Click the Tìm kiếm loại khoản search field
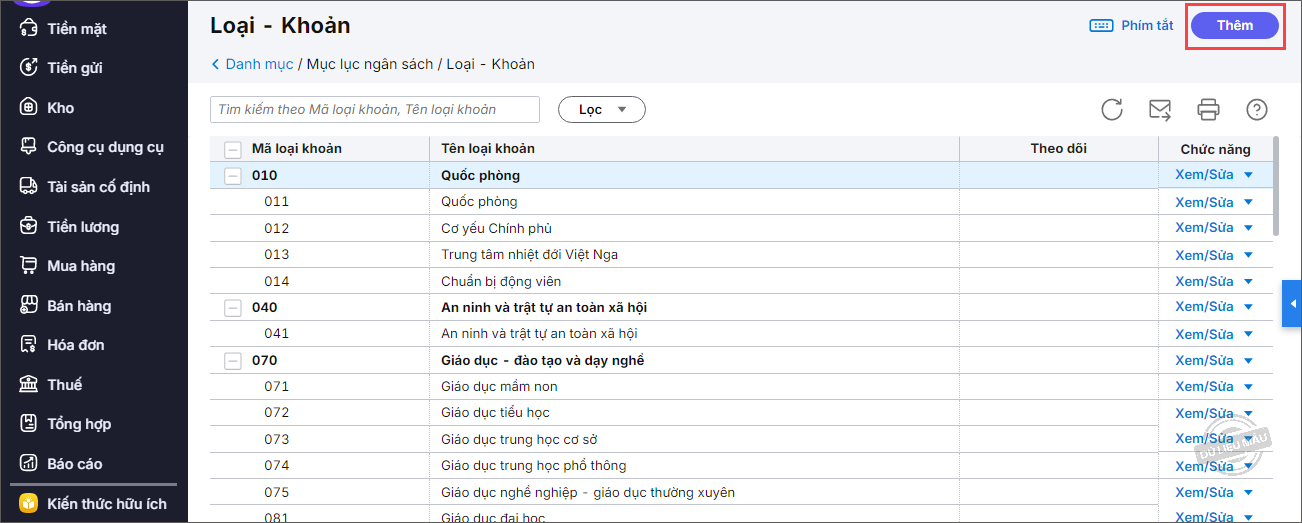The image size is (1302, 523). pyautogui.click(x=374, y=110)
